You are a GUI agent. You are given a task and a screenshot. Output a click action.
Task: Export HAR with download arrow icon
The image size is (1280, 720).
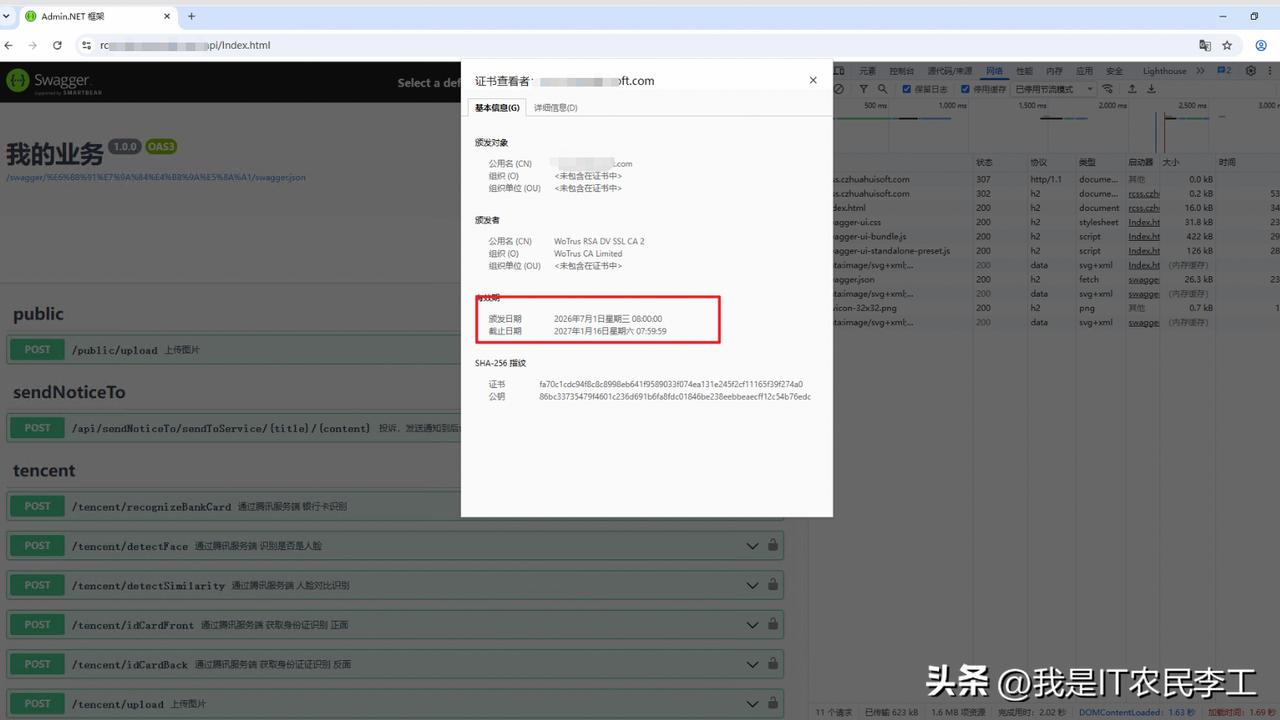click(1152, 89)
